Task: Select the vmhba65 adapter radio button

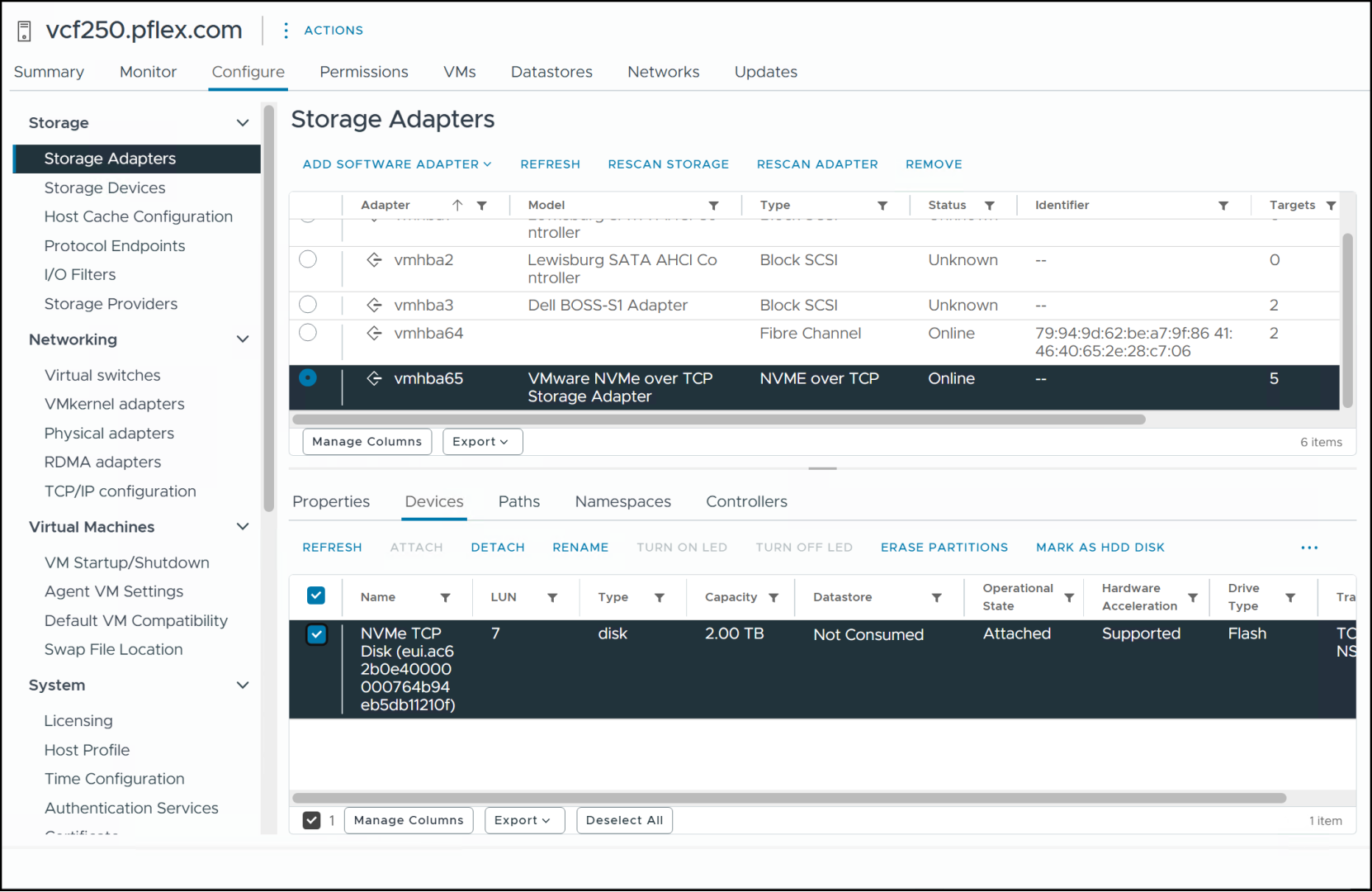Action: click(308, 377)
